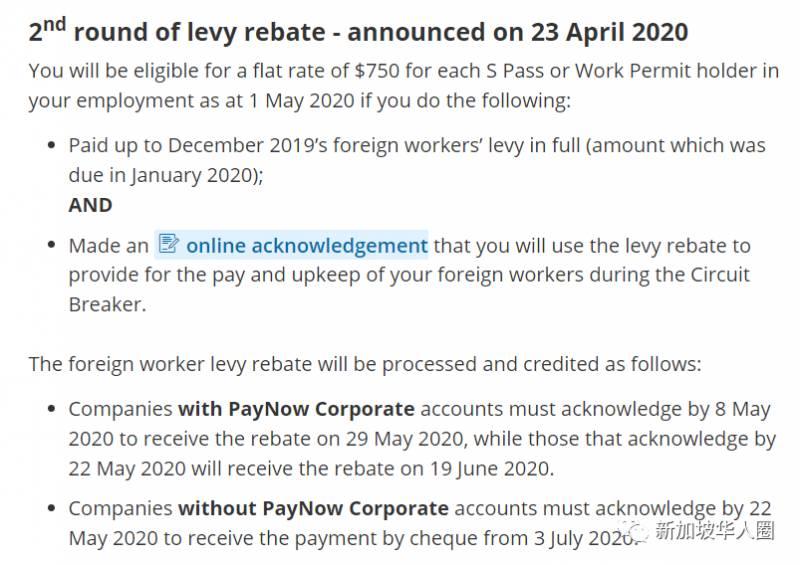The image size is (800, 565).
Task: Click the bold "AND" text
Action: pos(90,205)
